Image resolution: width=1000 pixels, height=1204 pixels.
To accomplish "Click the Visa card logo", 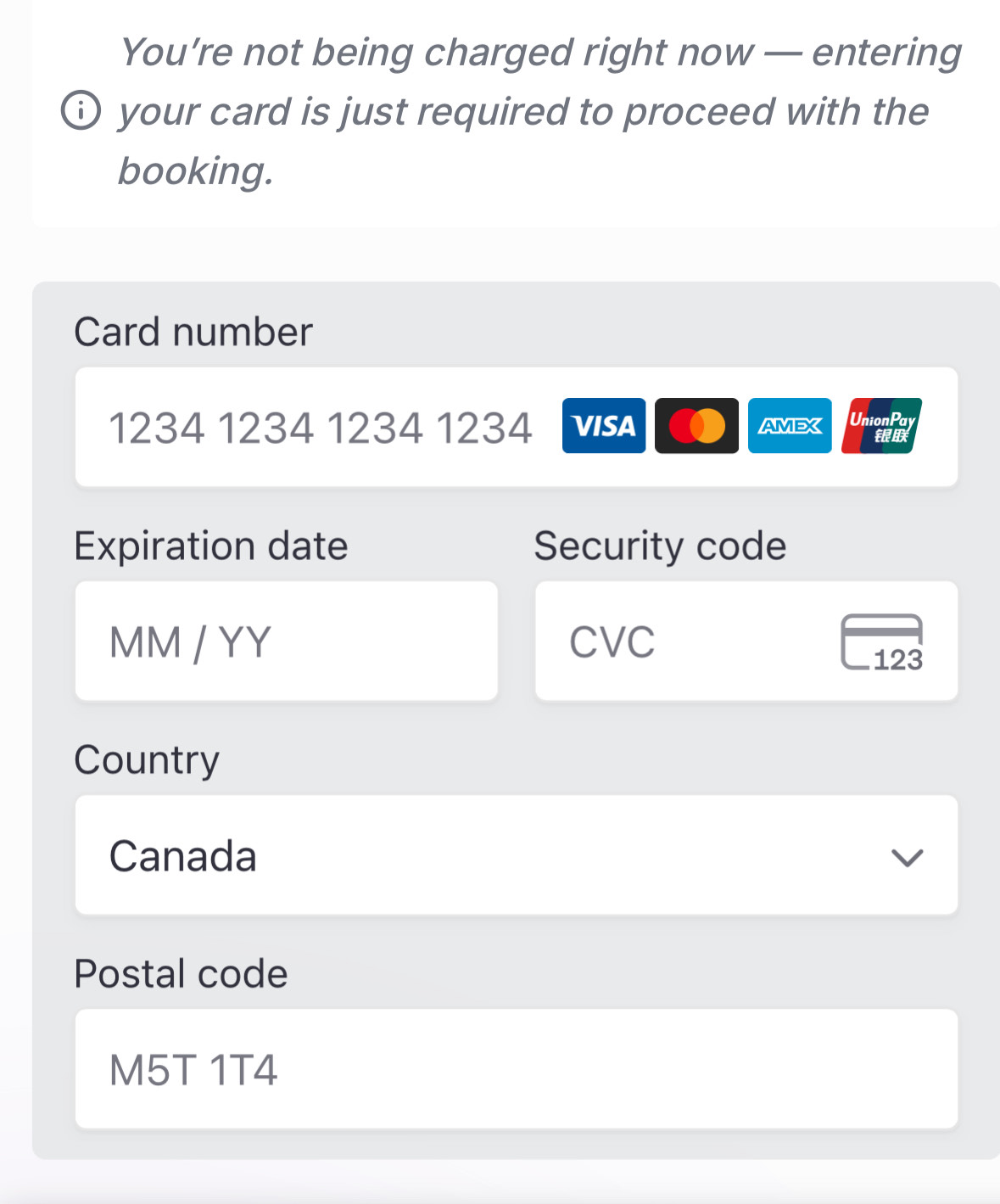I will click(603, 426).
